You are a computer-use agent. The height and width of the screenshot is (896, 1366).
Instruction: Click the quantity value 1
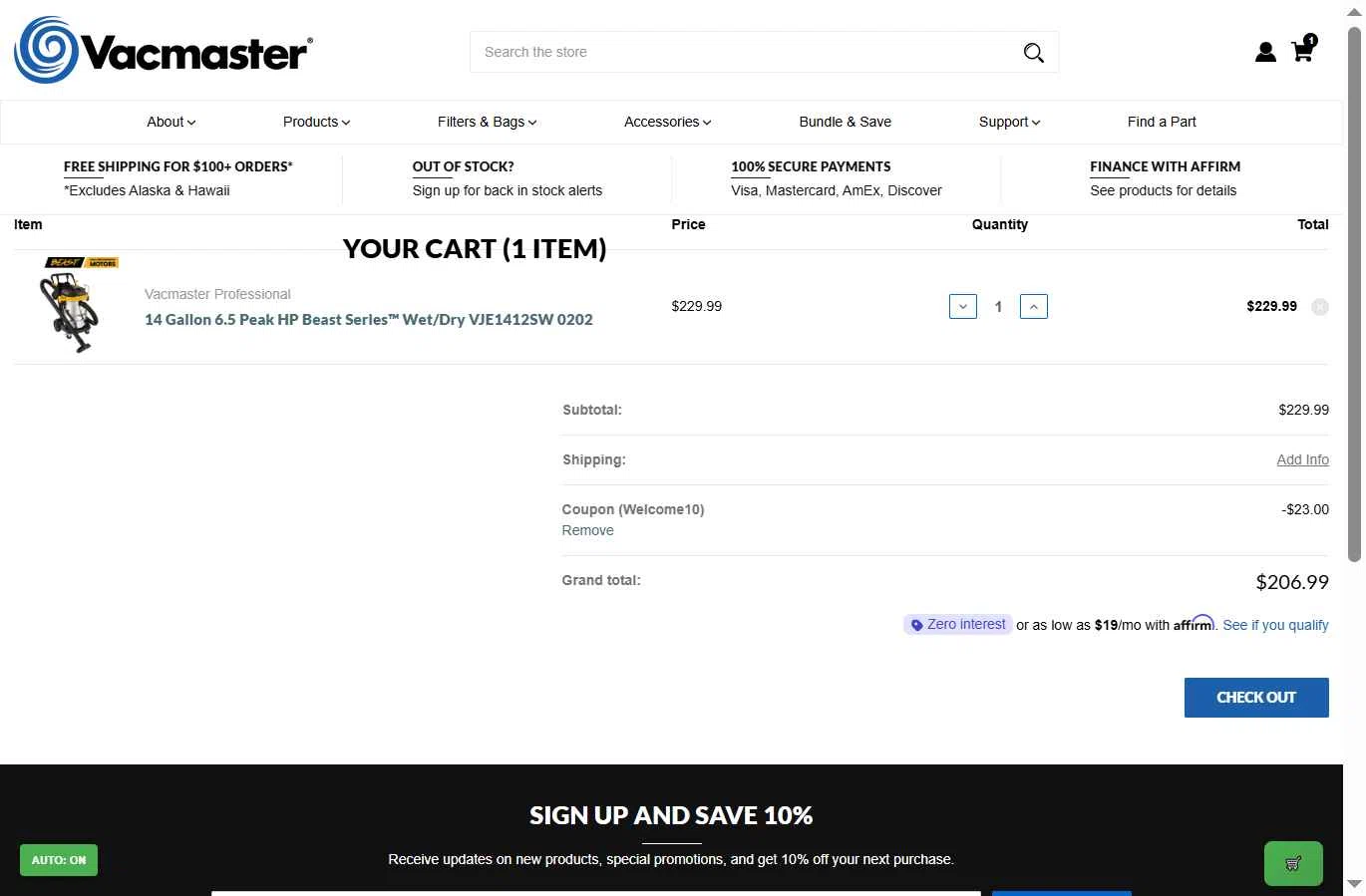coord(998,307)
